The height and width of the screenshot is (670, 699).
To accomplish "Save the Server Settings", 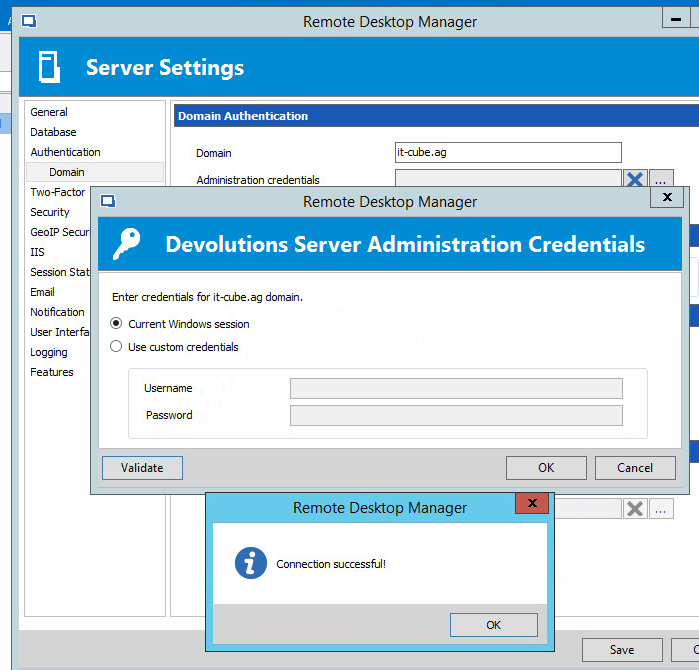I will [x=622, y=650].
